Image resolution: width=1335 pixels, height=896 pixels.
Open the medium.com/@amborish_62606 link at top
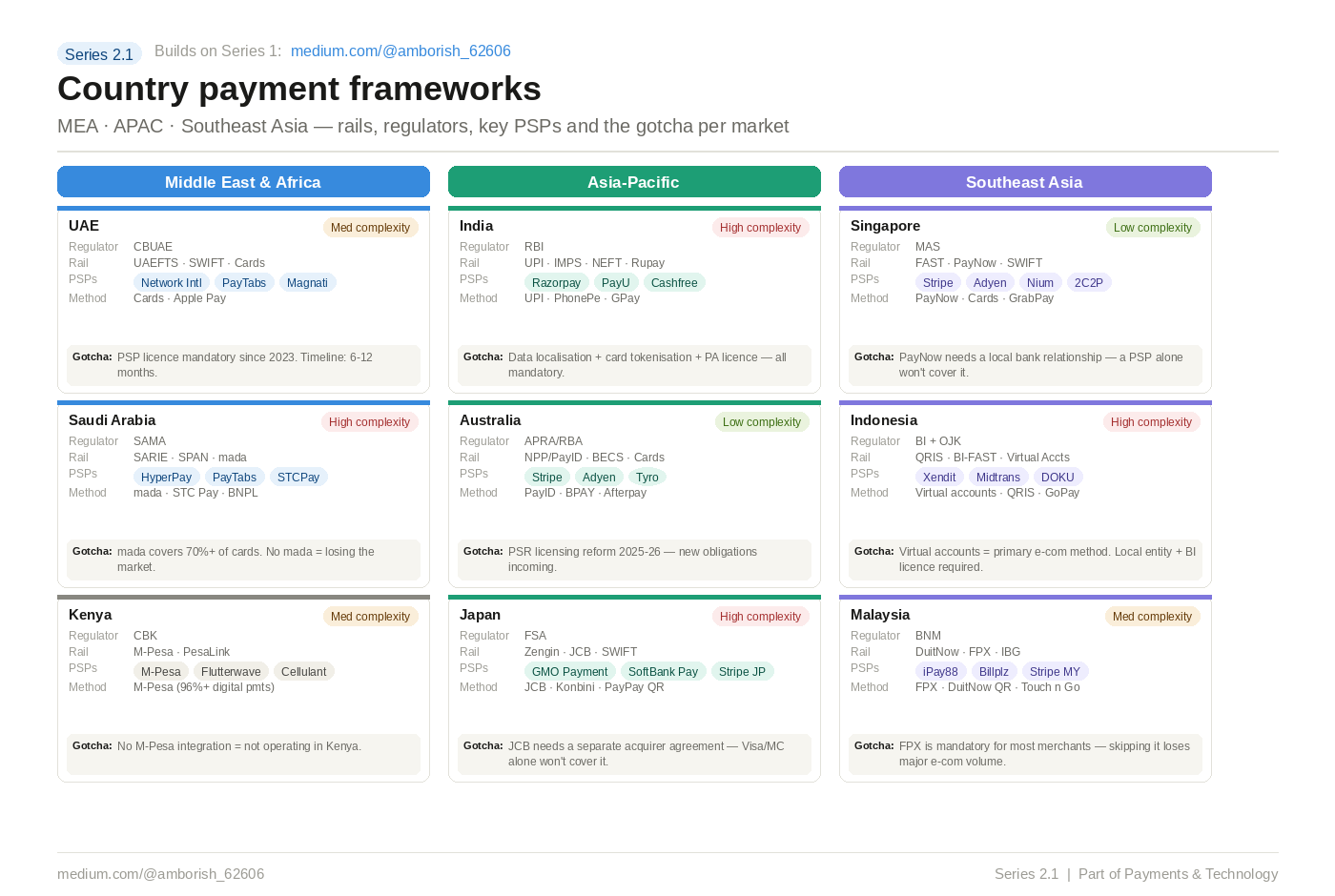tap(400, 51)
